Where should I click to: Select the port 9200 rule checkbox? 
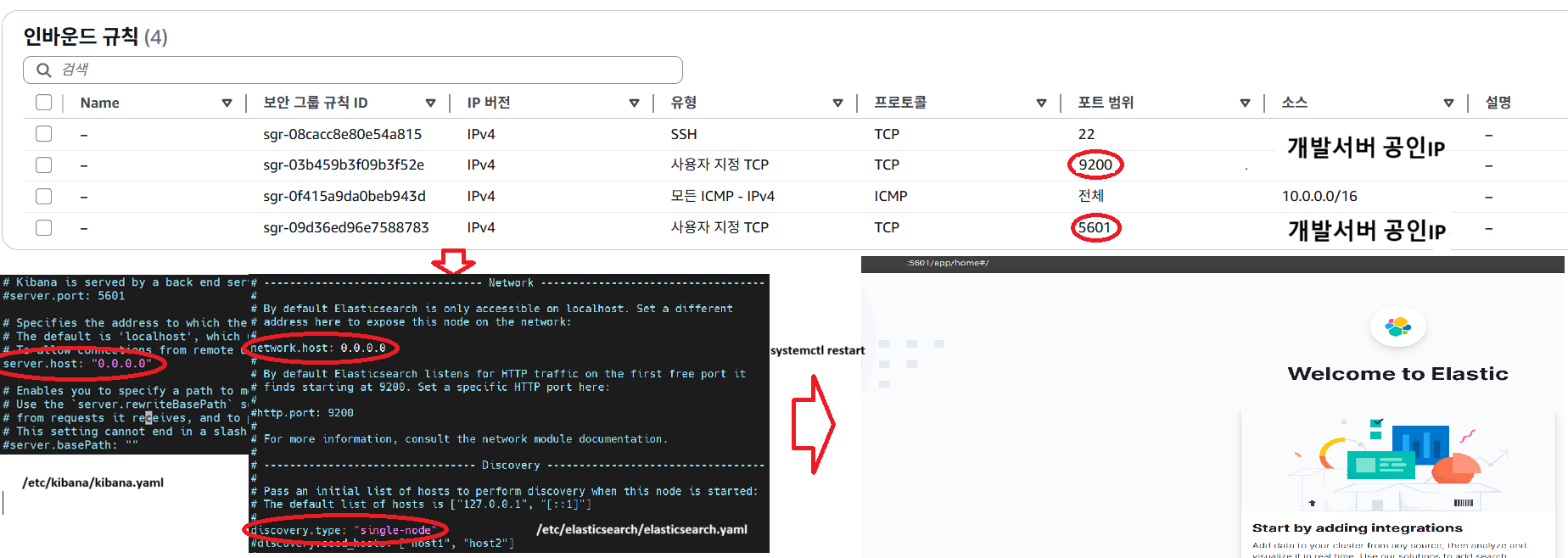(44, 165)
